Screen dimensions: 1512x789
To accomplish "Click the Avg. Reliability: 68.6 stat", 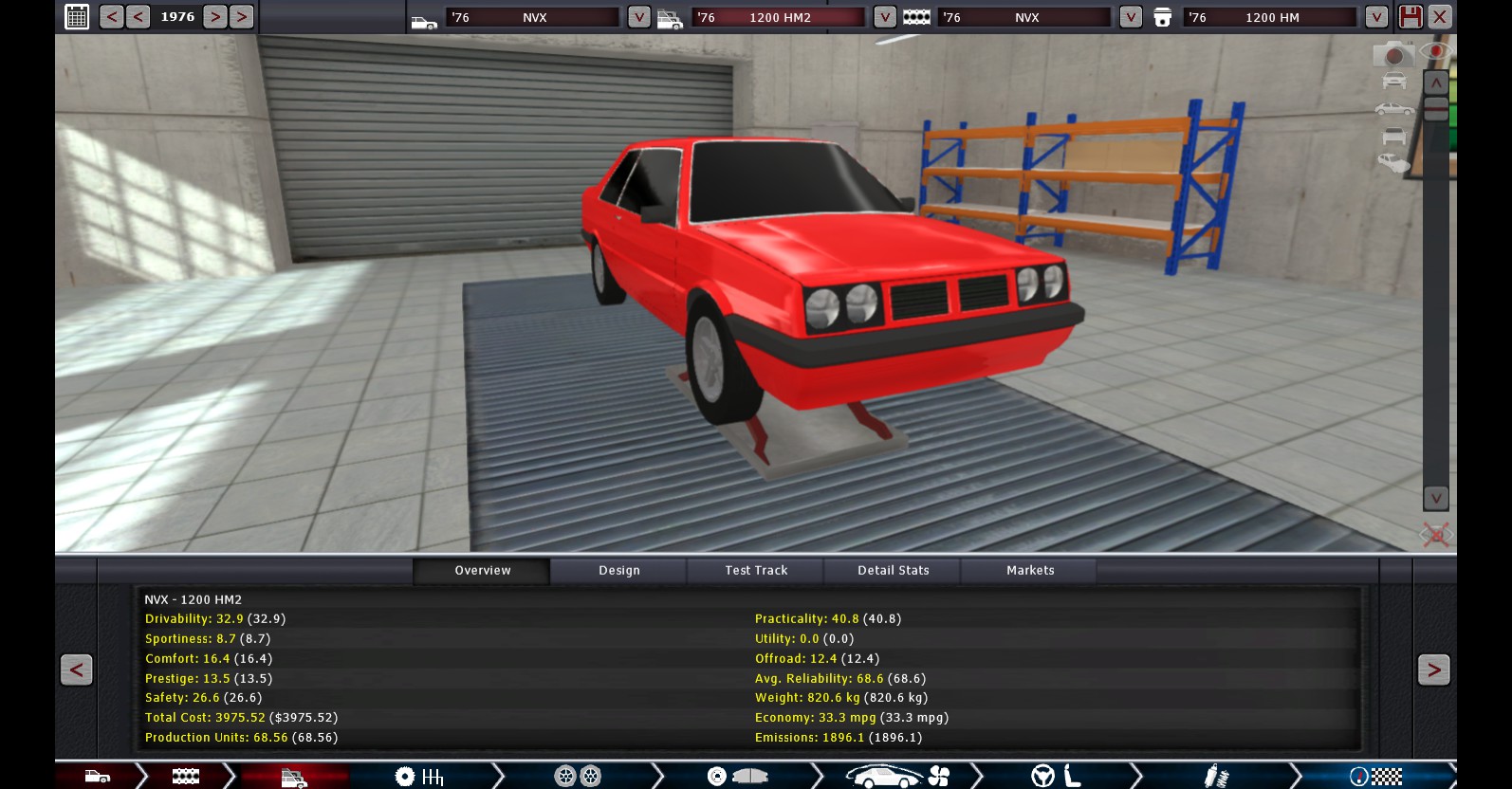I will point(840,678).
